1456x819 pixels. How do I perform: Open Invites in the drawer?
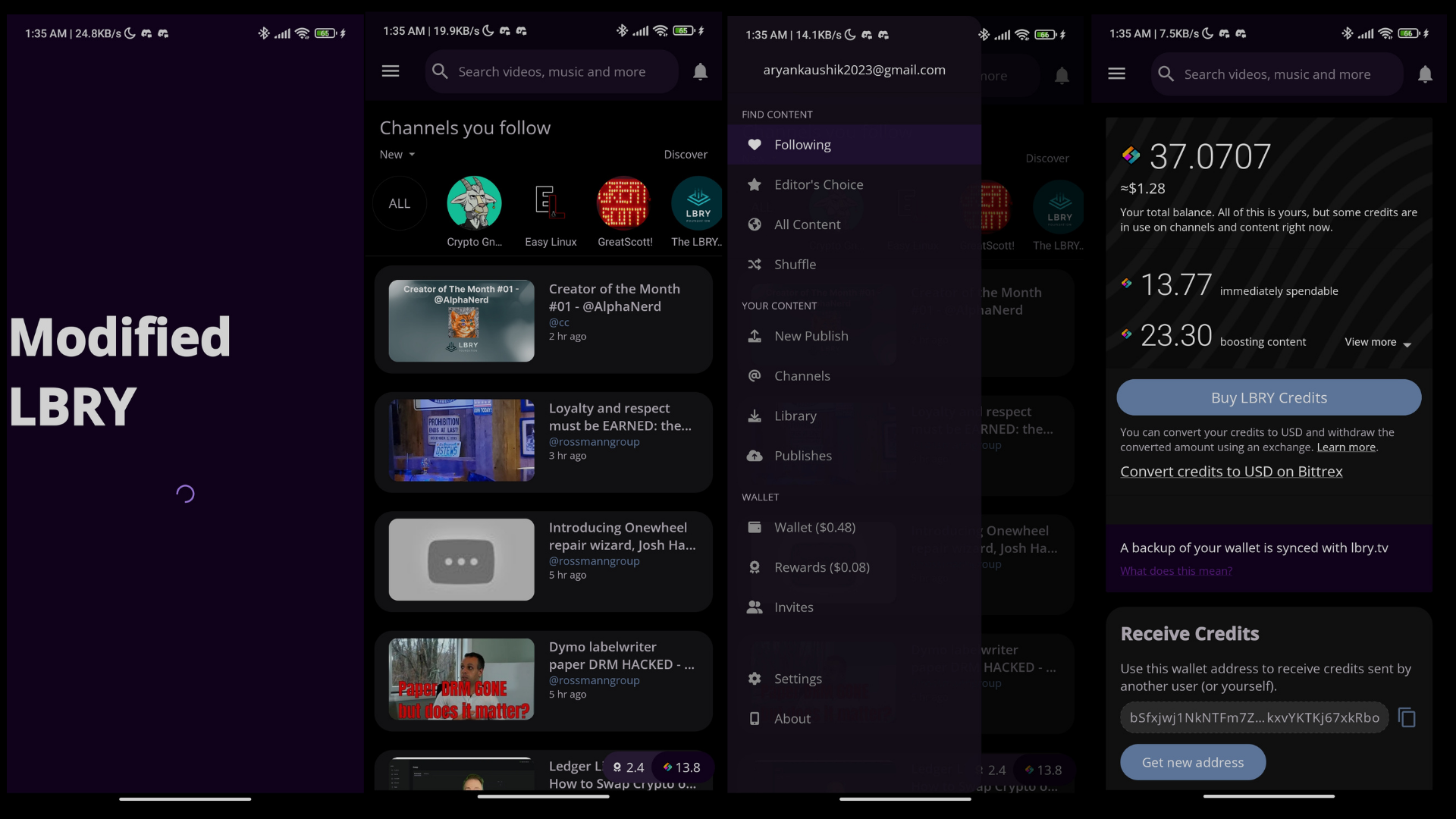tap(854, 607)
